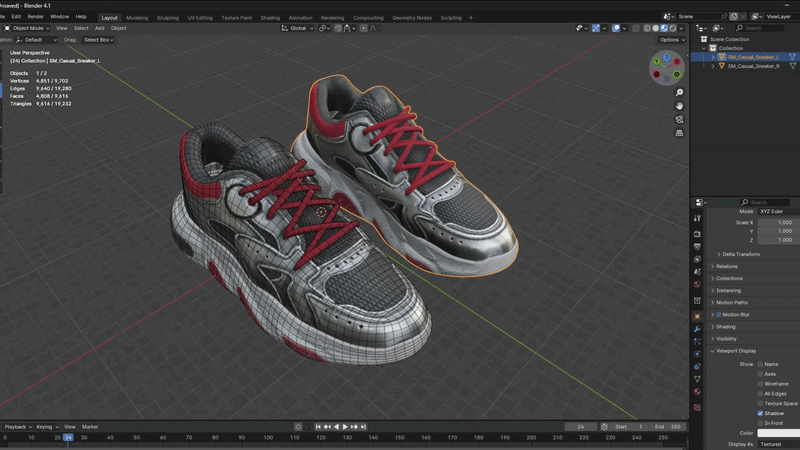Enable the In Front checkbox
The height and width of the screenshot is (450, 800).
point(760,423)
